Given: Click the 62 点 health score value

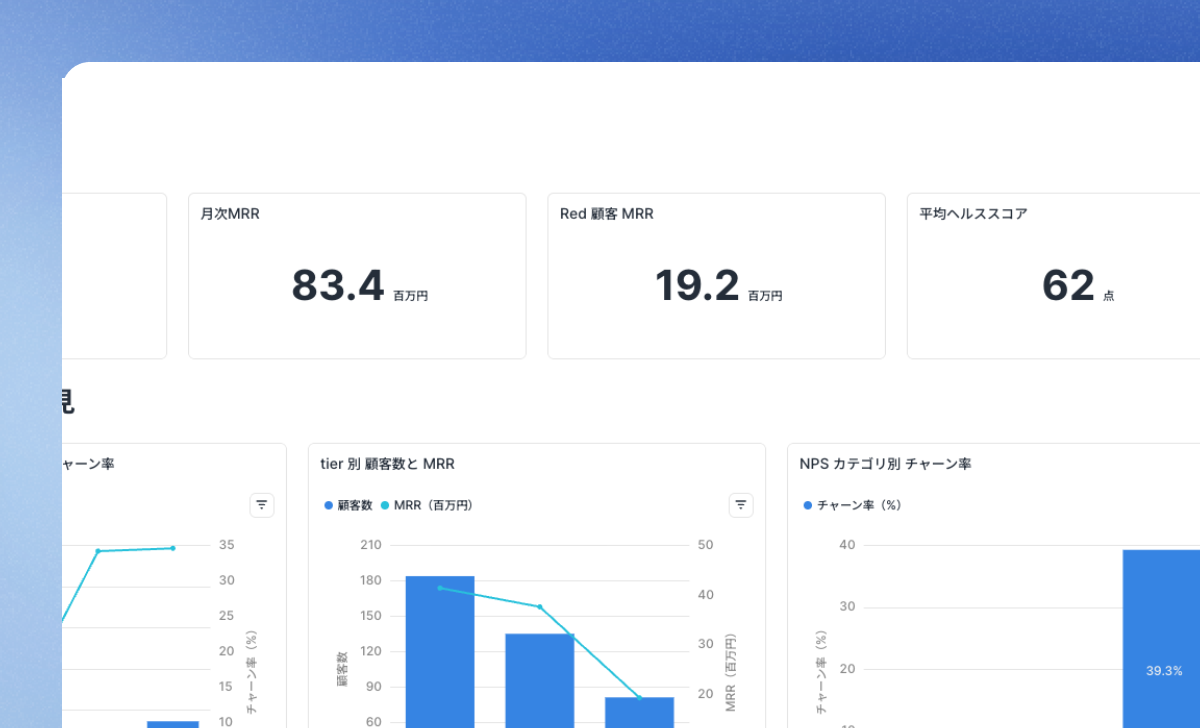Looking at the screenshot, I should [1078, 286].
